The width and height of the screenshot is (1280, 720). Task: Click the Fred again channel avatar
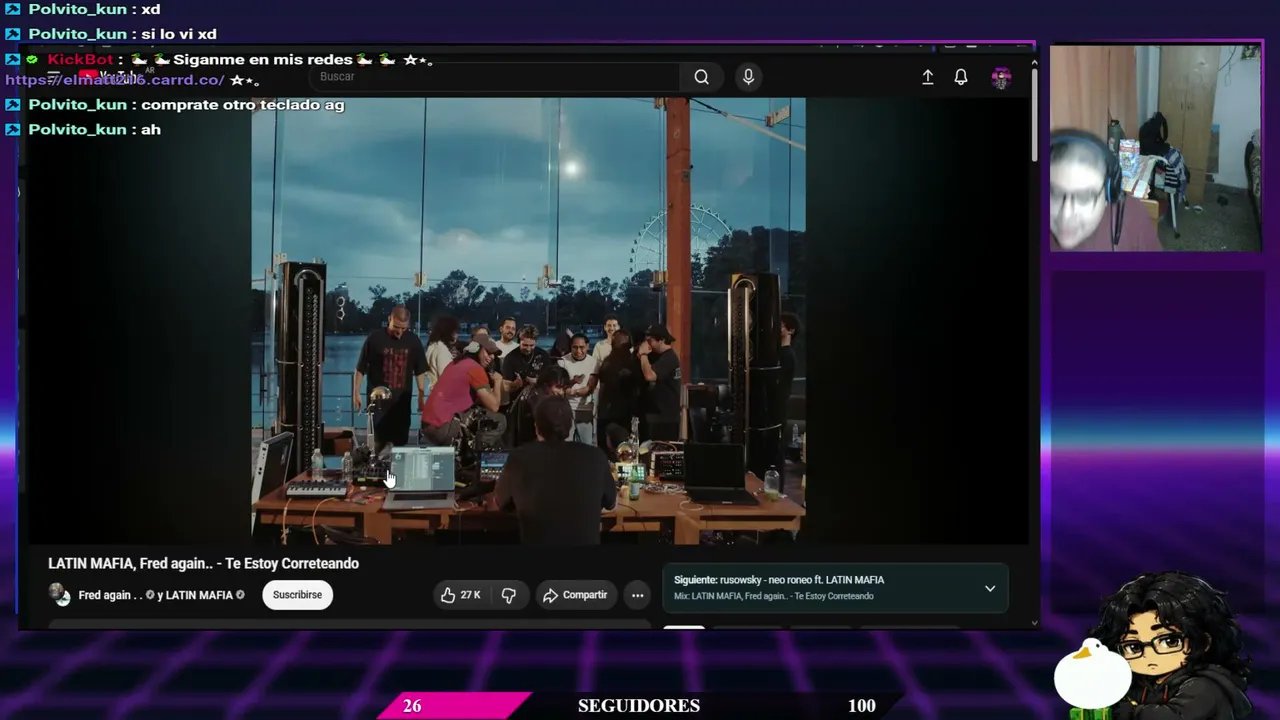click(59, 595)
